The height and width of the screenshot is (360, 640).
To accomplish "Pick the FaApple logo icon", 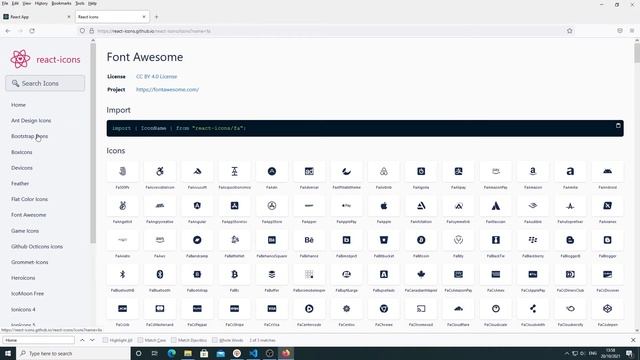I will 384,206.
